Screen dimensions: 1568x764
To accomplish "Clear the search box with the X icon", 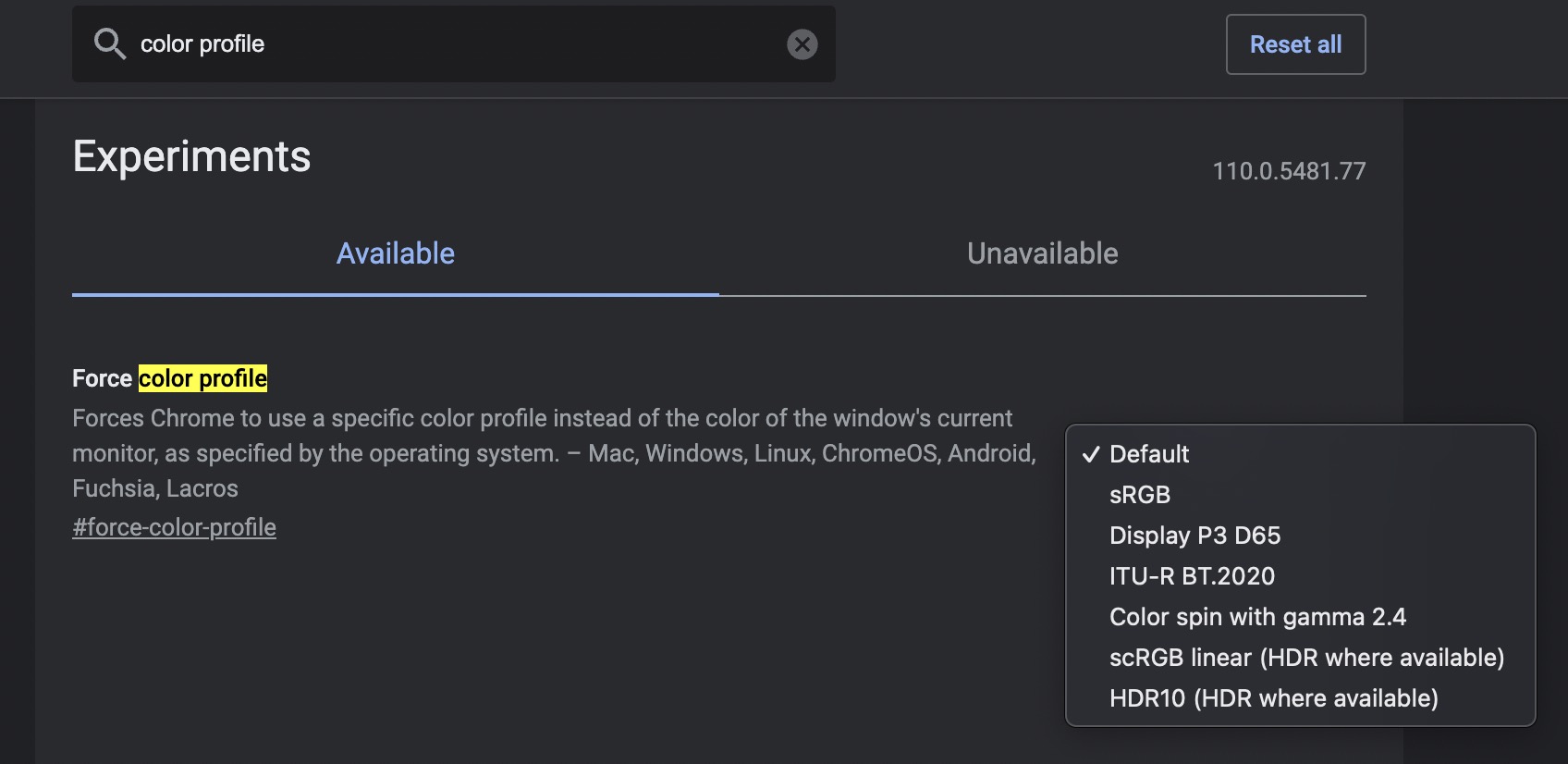I will [802, 44].
